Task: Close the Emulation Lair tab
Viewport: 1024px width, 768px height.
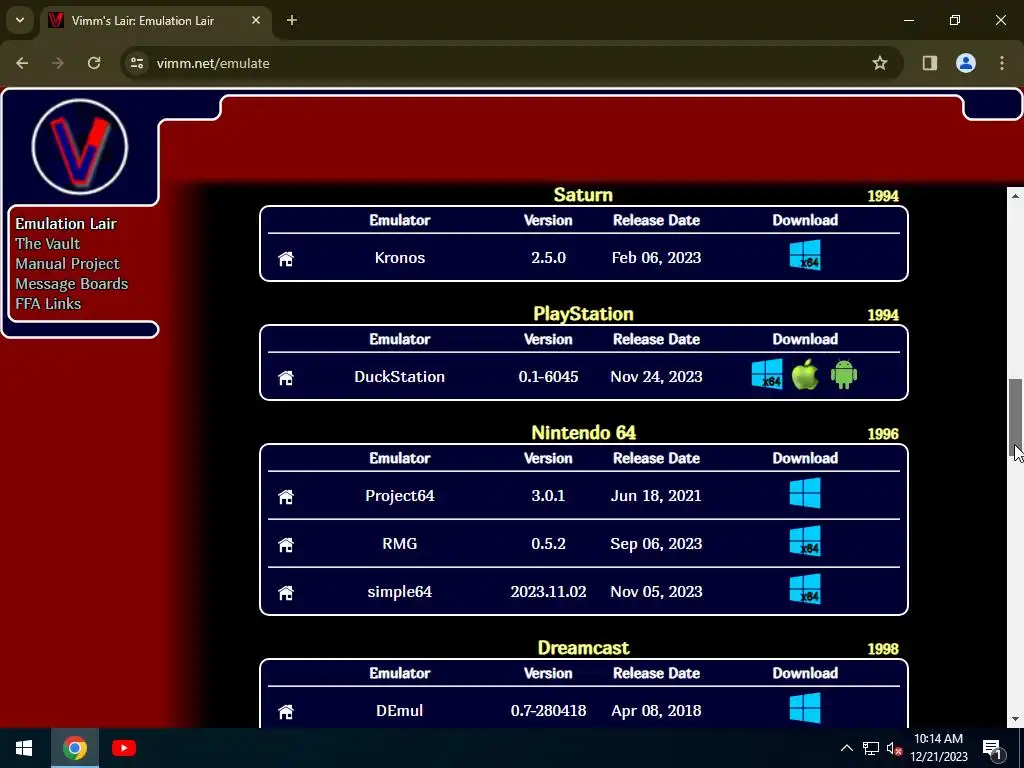Action: pyautogui.click(x=256, y=21)
